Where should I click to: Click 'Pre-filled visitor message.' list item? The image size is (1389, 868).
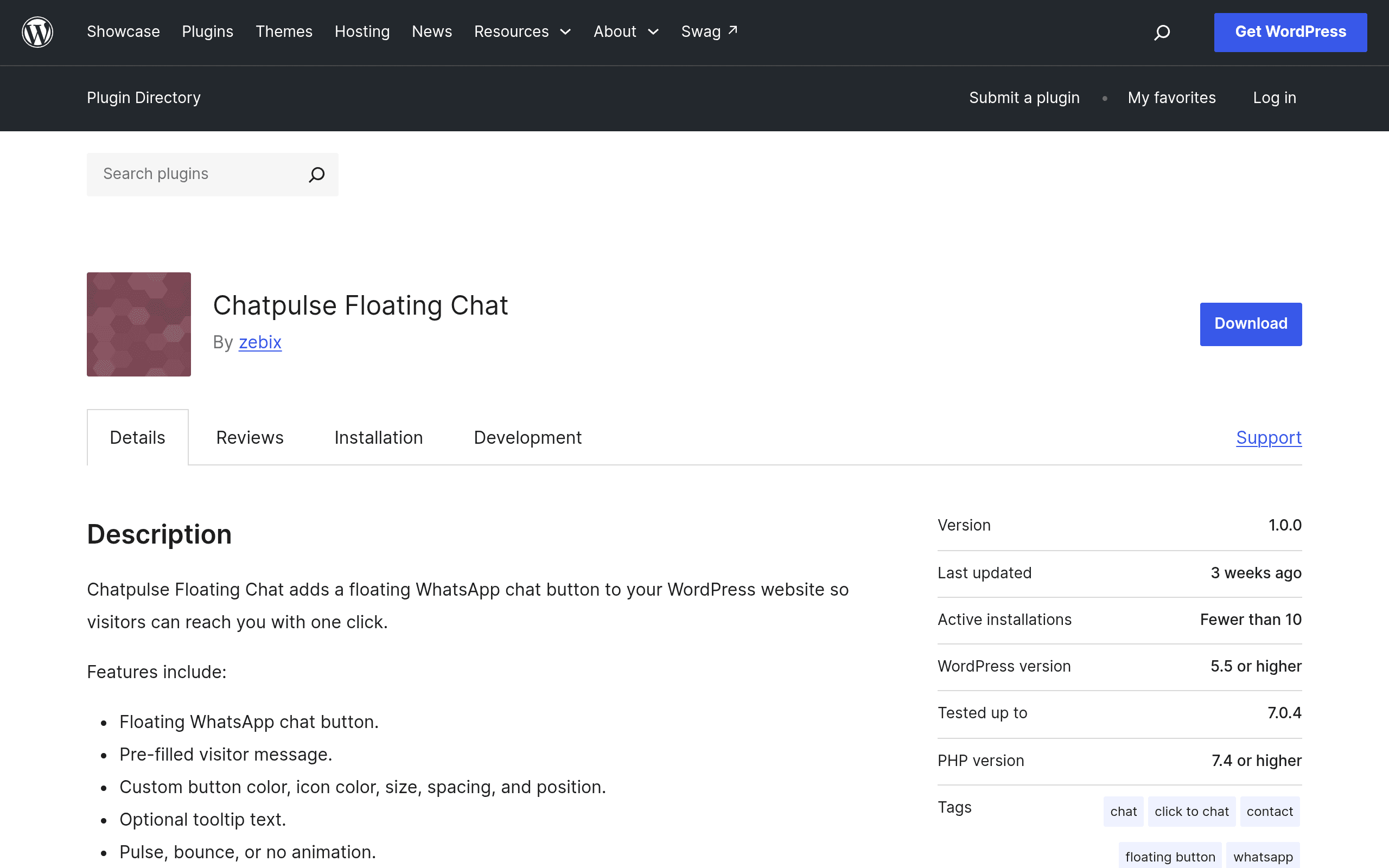pos(226,754)
